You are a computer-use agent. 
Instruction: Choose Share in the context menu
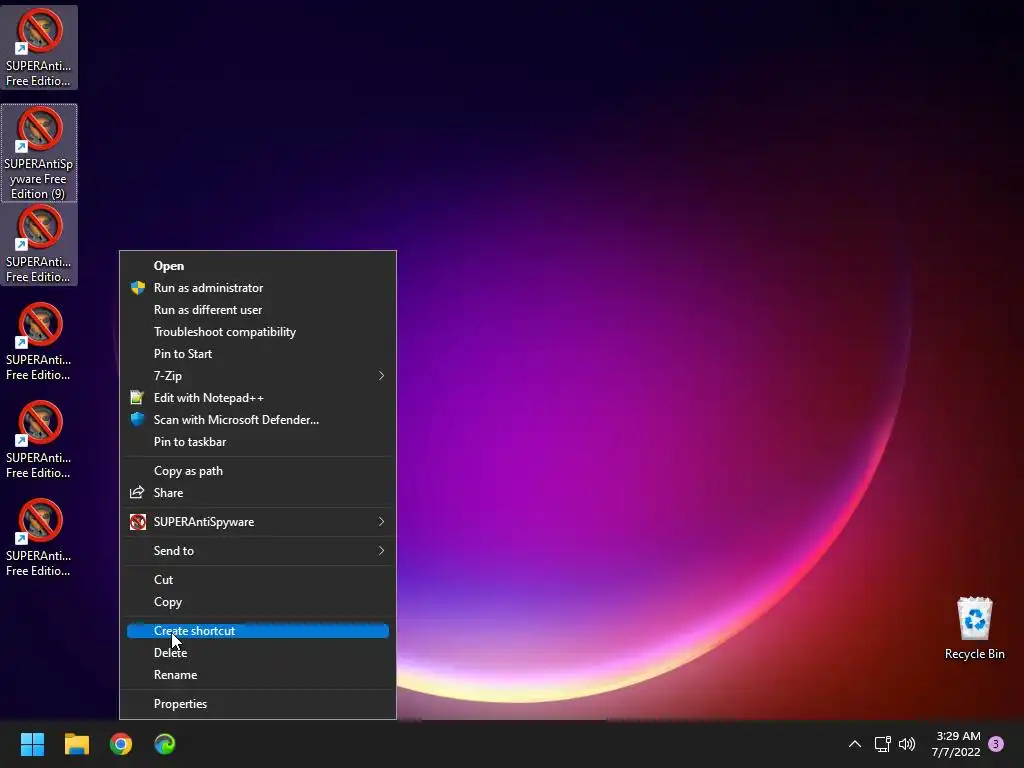click(258, 492)
